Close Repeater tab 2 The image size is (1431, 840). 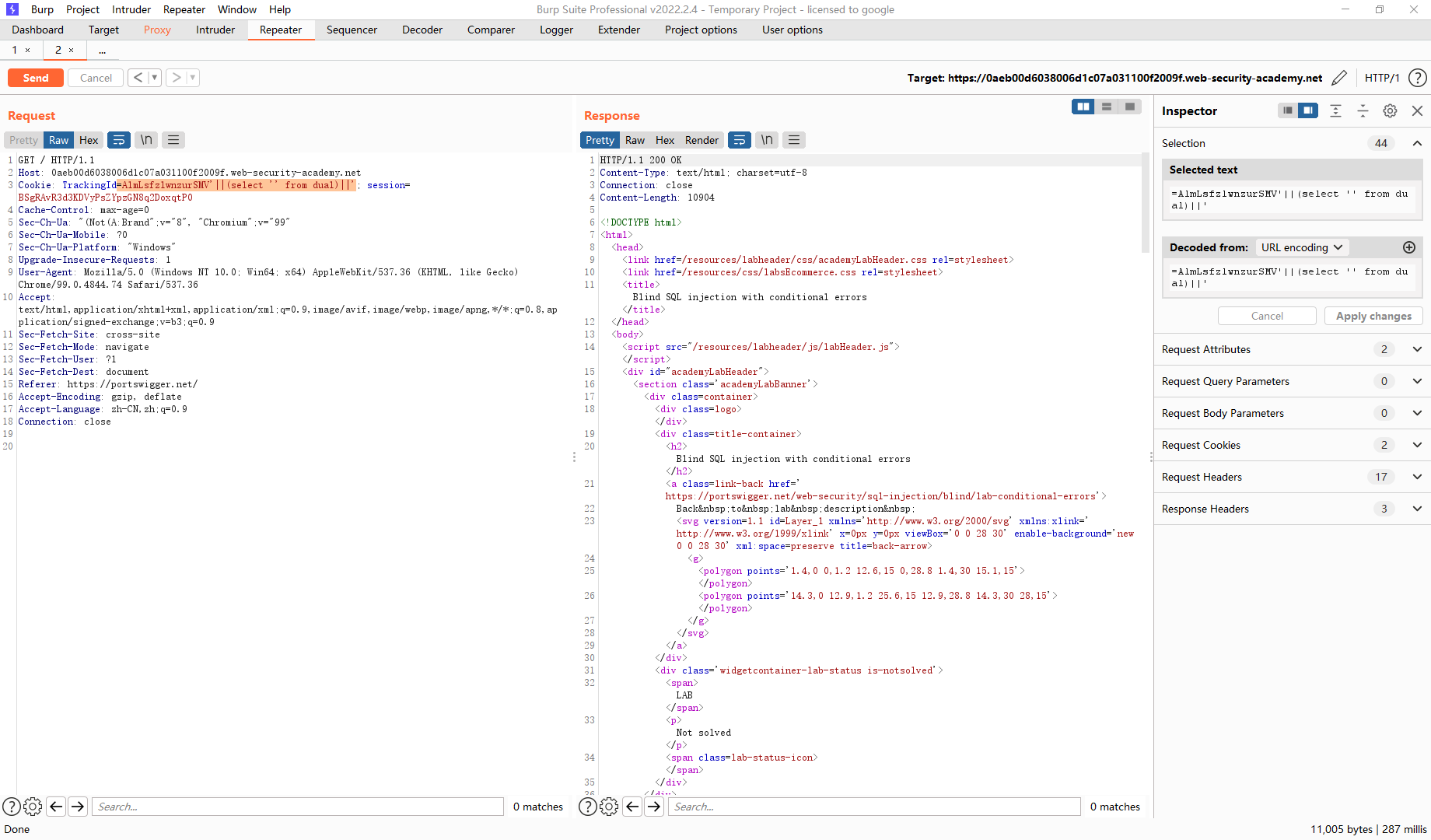(71, 50)
